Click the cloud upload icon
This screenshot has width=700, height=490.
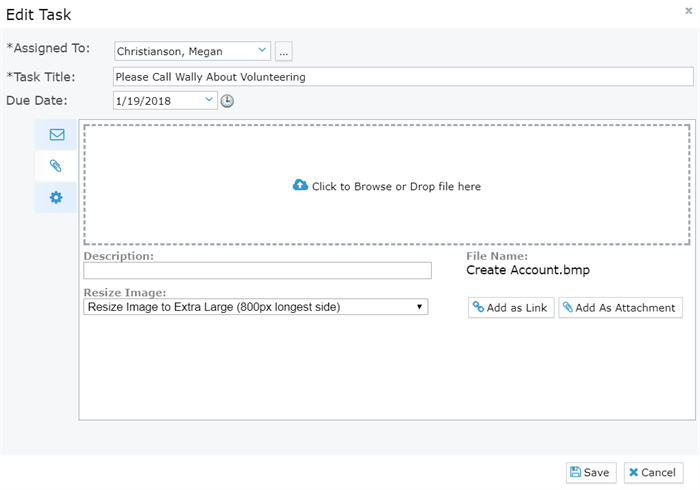click(x=300, y=185)
